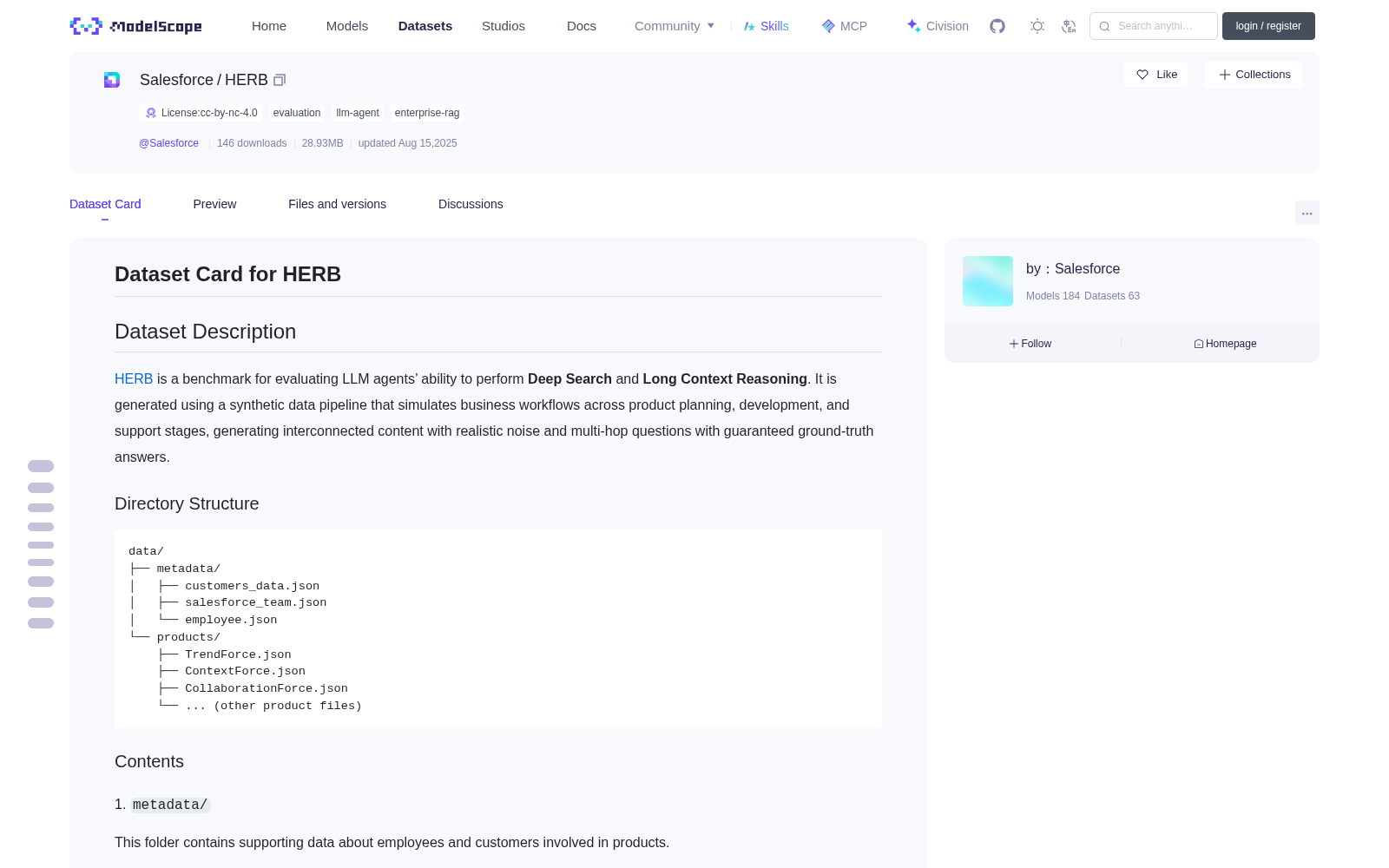Image resolution: width=1389 pixels, height=868 pixels.
Task: Select the evaluation tag
Action: point(297,113)
